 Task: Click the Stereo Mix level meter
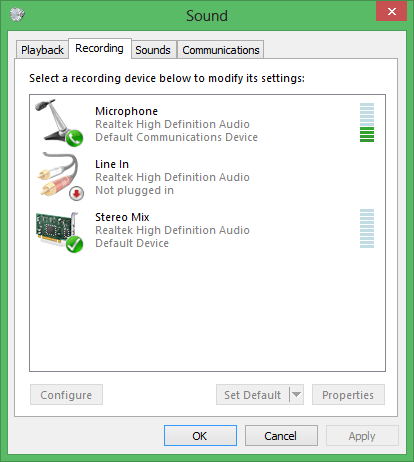click(367, 229)
